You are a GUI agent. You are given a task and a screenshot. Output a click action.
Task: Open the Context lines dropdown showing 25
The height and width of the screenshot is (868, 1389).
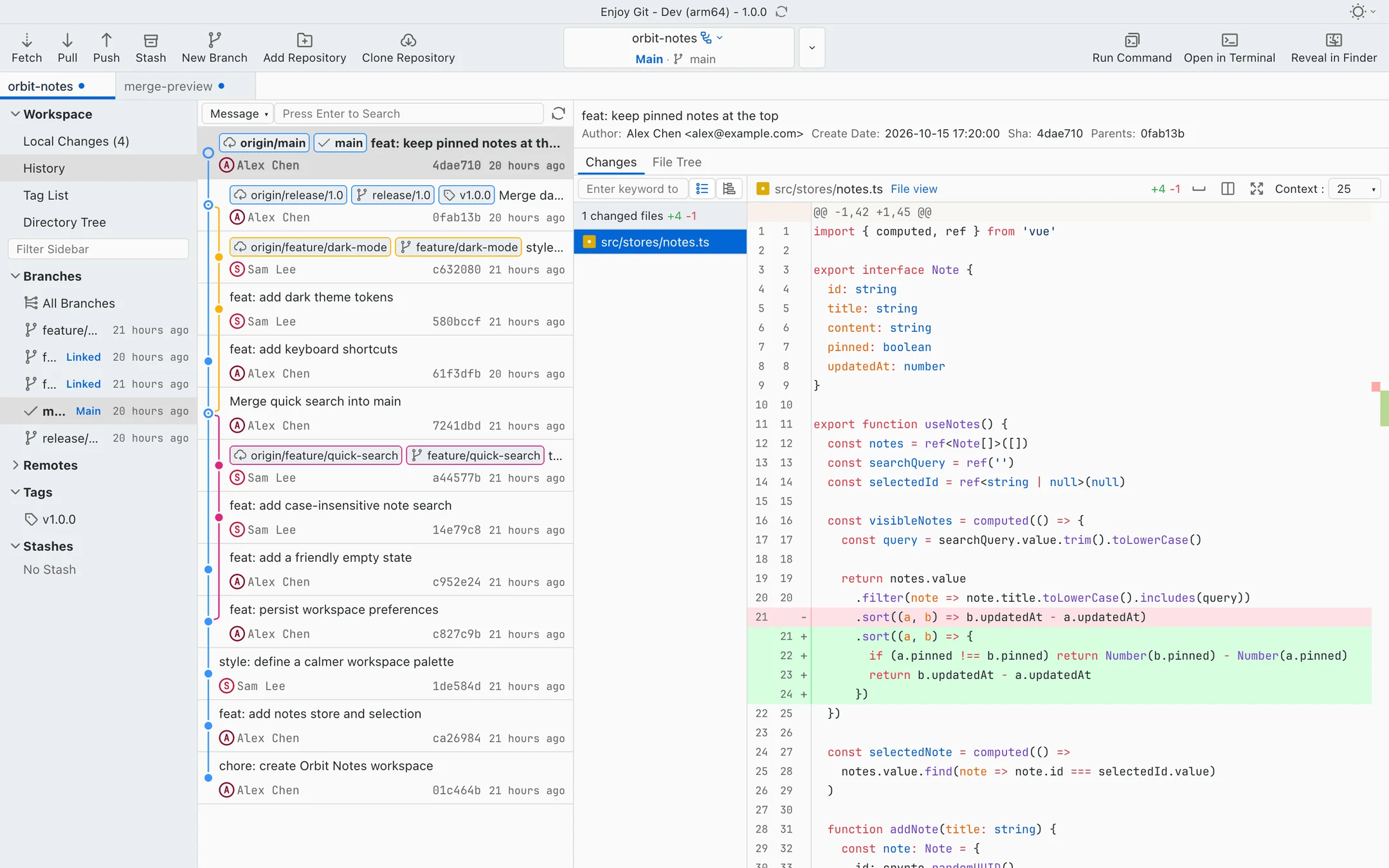[x=1355, y=189]
